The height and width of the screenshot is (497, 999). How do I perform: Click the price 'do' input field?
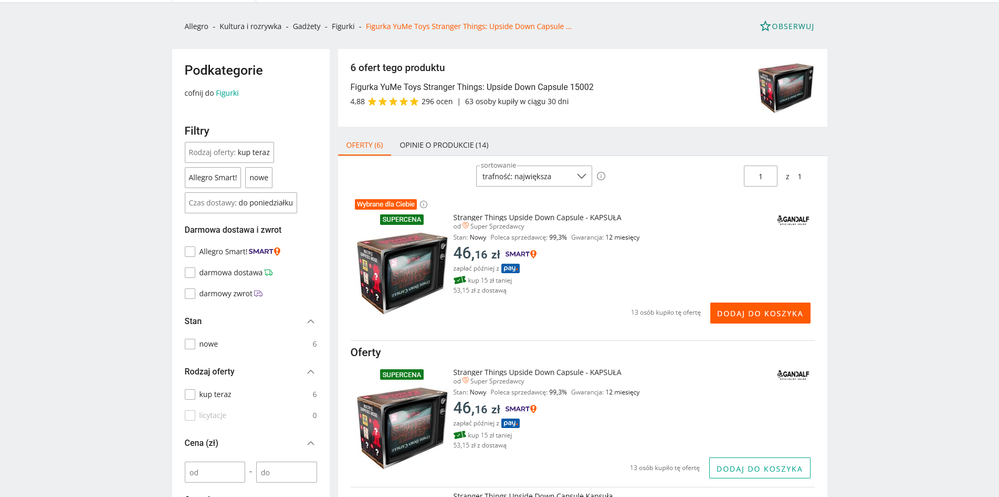tap(287, 472)
